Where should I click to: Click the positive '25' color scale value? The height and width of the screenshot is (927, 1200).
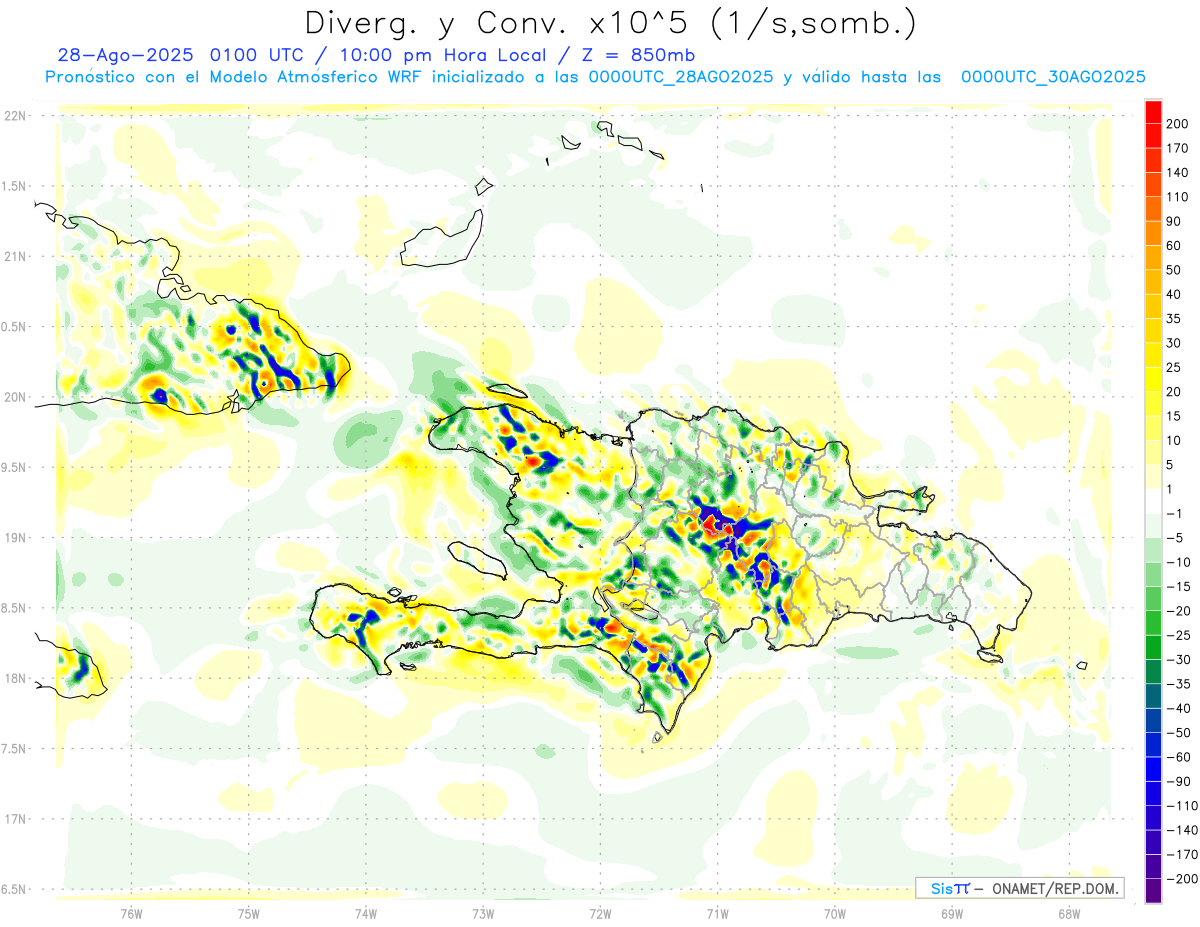[x=1175, y=368]
